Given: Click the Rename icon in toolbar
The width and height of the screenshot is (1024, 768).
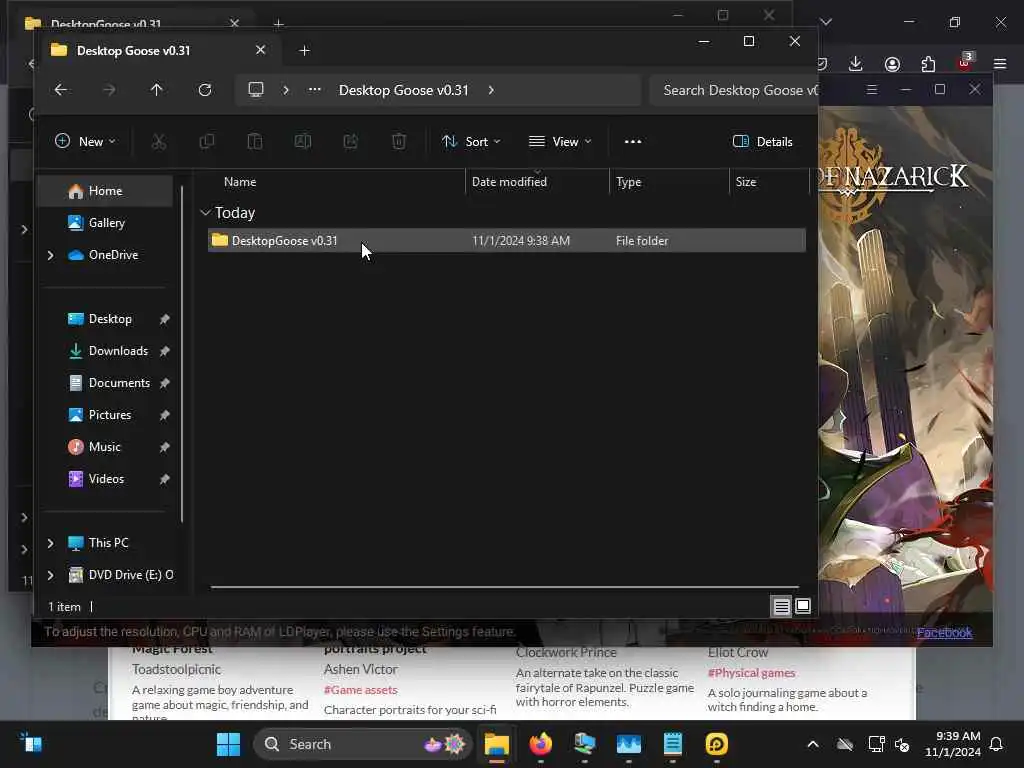Looking at the screenshot, I should tap(302, 141).
